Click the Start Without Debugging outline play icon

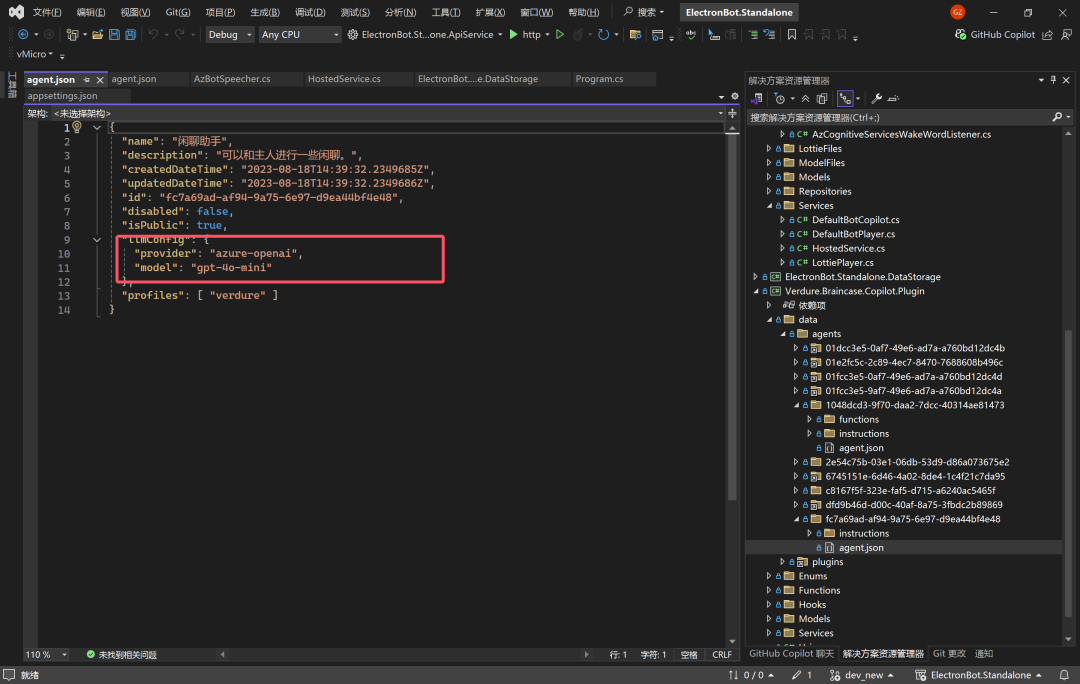pyautogui.click(x=560, y=34)
